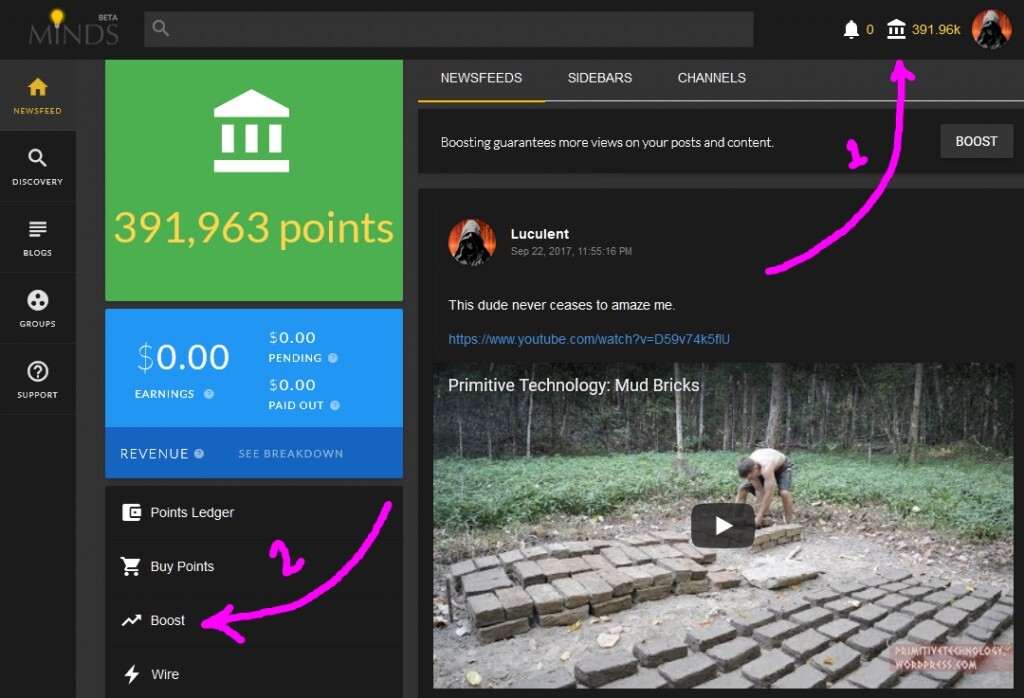This screenshot has height=698, width=1024.
Task: Click the top search input field
Action: pyautogui.click(x=448, y=29)
